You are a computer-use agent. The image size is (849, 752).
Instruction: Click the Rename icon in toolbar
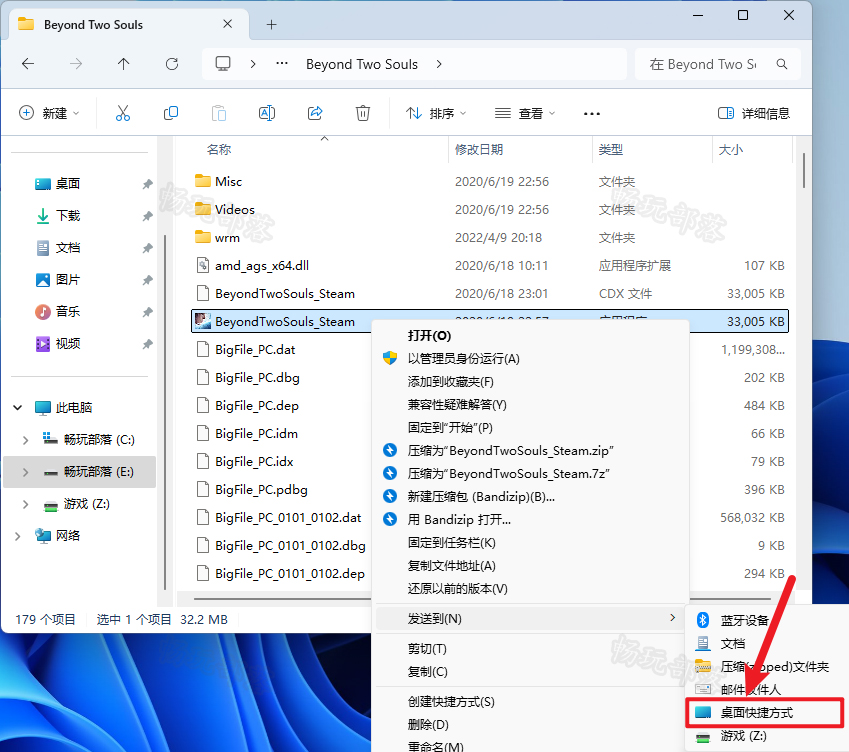(267, 113)
